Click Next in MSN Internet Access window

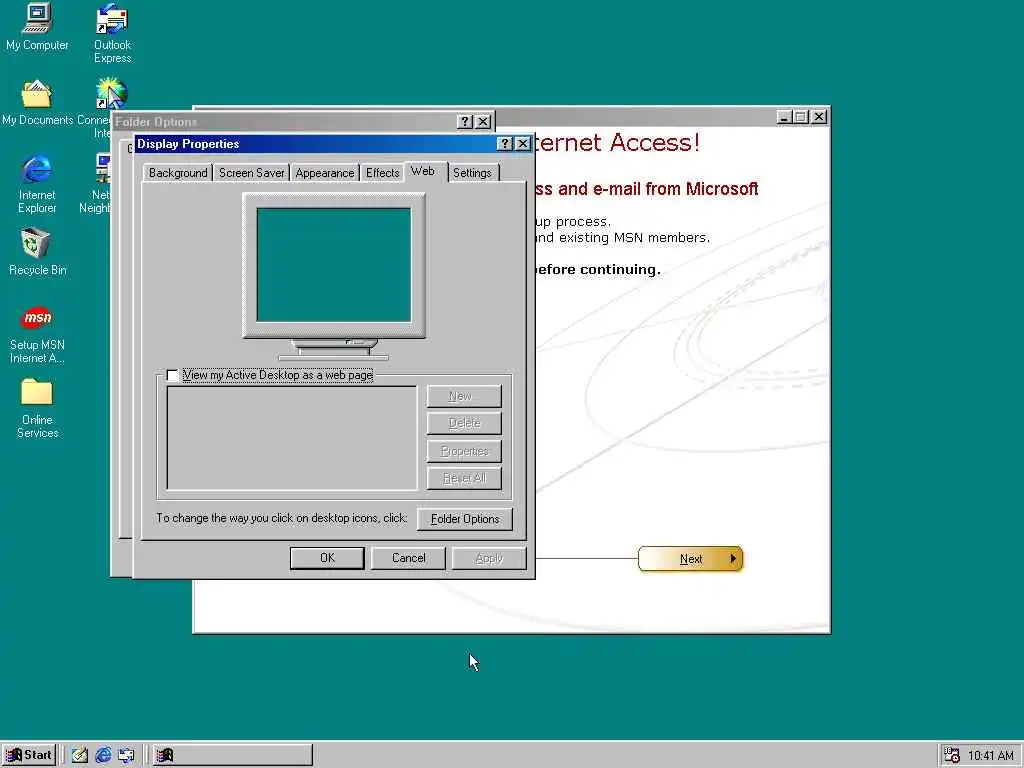(x=690, y=559)
